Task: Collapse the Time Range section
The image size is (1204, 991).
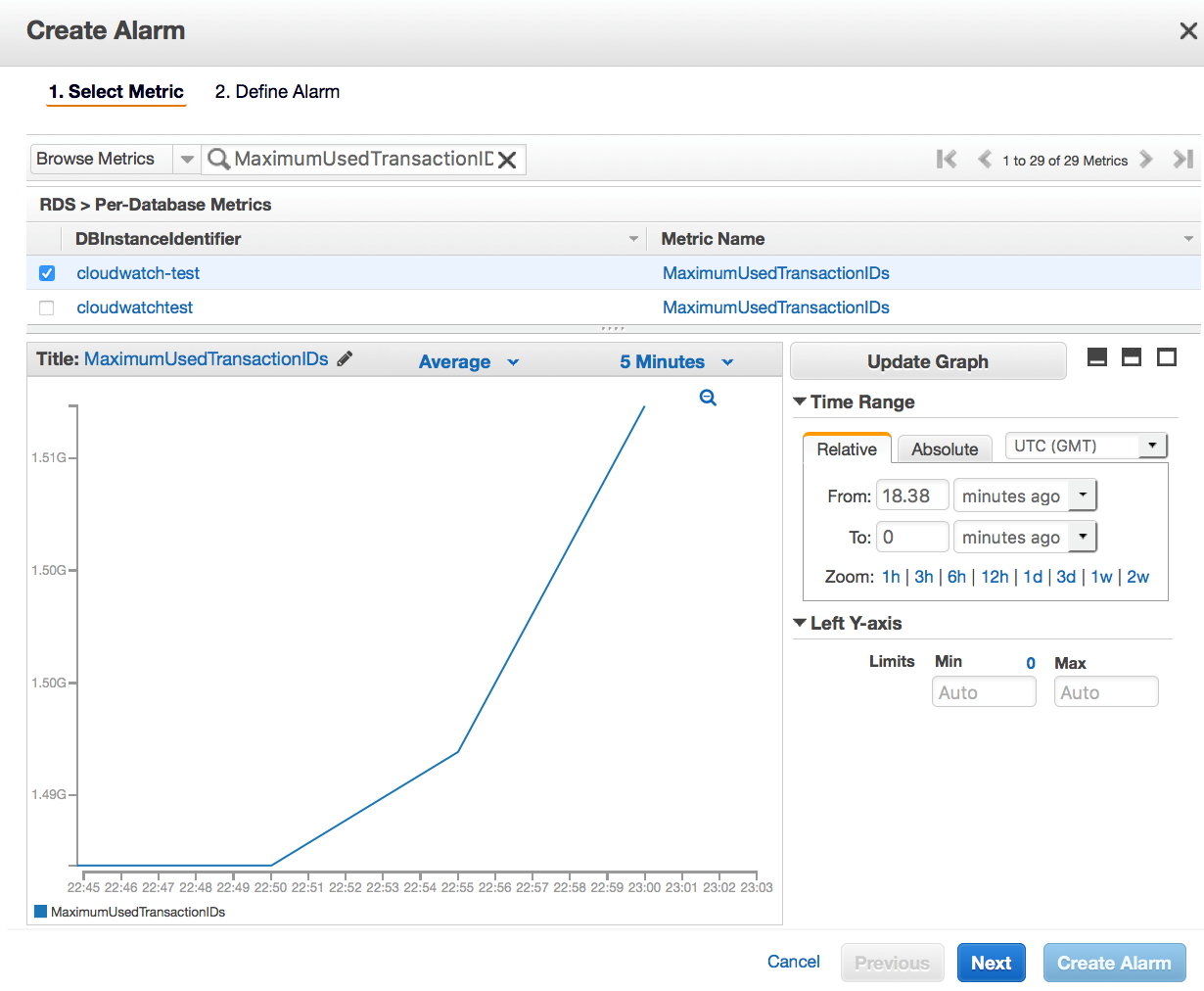Action: [x=800, y=401]
